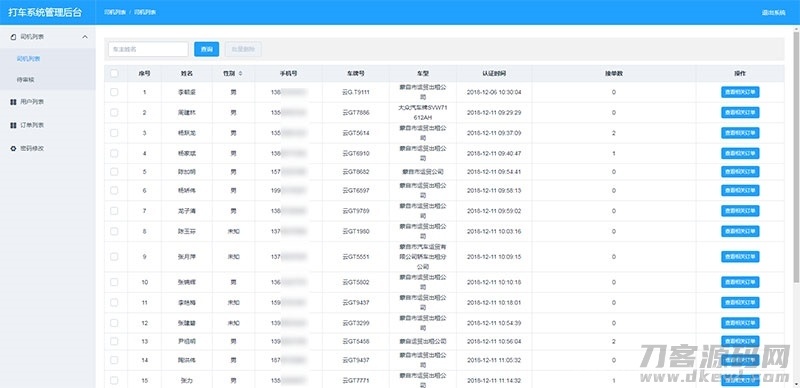Click the 序号 column header
The height and width of the screenshot is (388, 800).
pyautogui.click(x=144, y=74)
